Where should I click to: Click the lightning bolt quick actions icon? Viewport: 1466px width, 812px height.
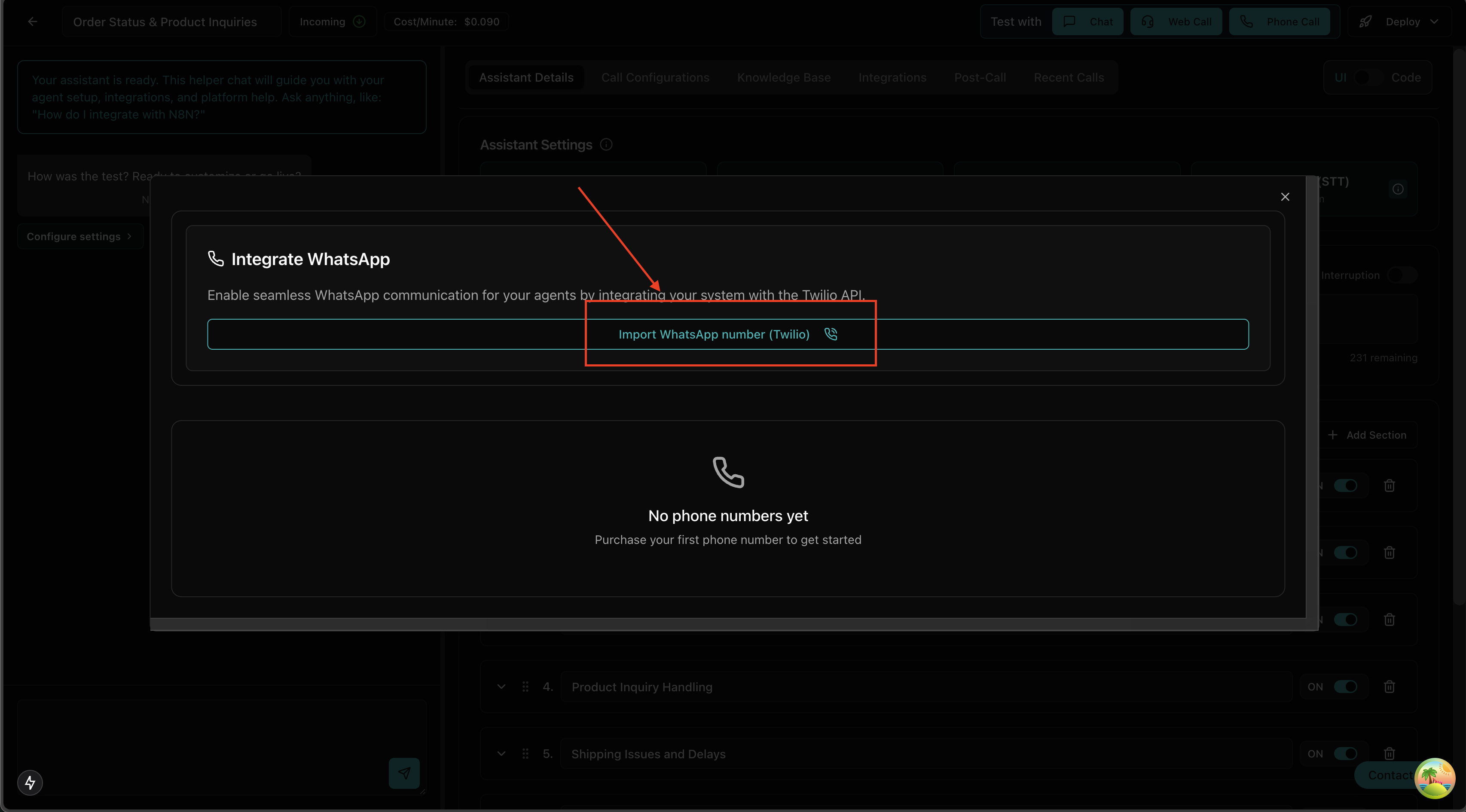point(30,782)
